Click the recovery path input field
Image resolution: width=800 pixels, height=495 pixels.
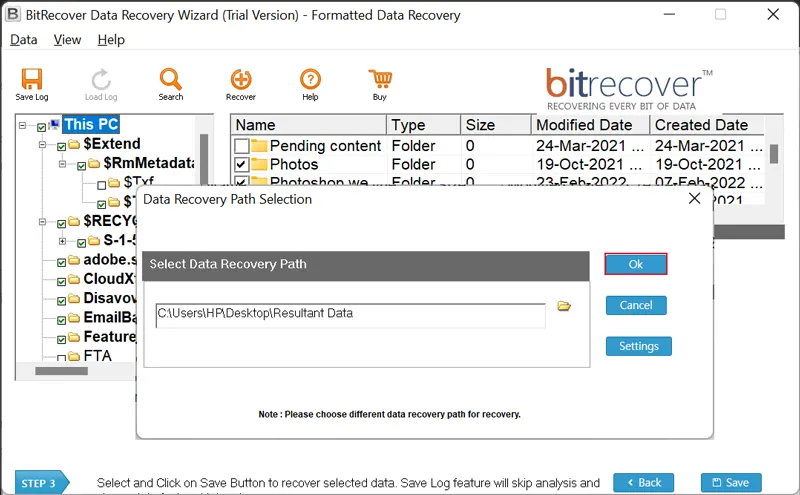pos(351,315)
